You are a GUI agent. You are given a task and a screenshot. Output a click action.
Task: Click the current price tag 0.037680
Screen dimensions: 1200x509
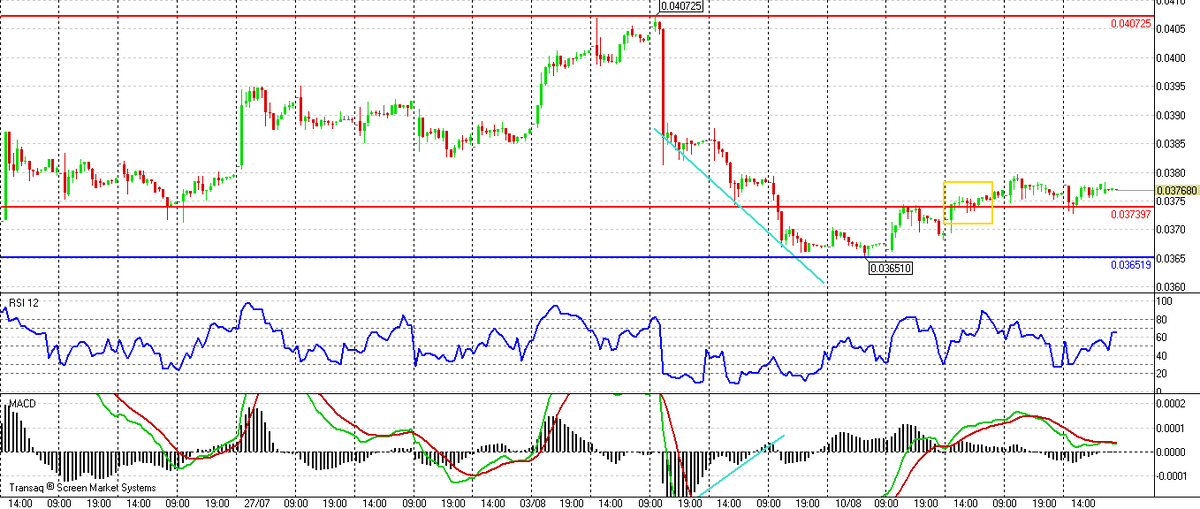(1176, 190)
